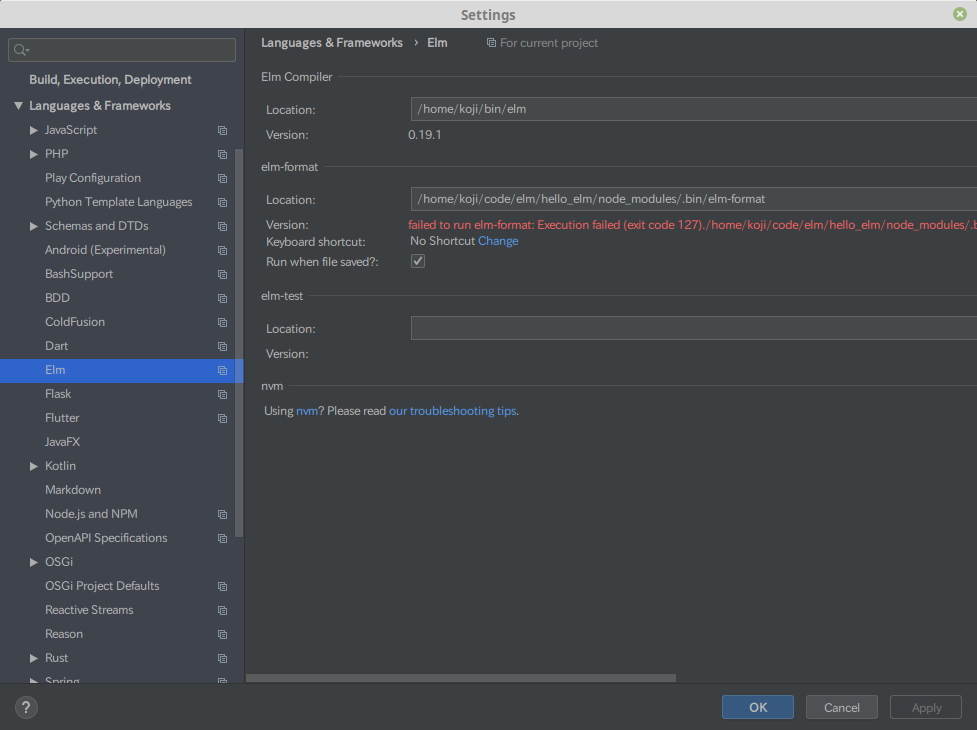Open Python Template Languages settings

coord(118,202)
